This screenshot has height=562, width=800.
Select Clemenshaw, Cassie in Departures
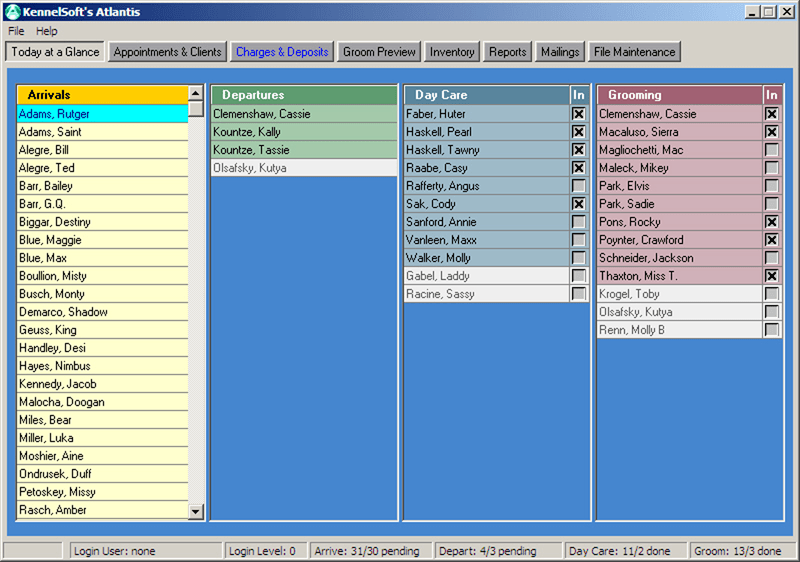(304, 114)
